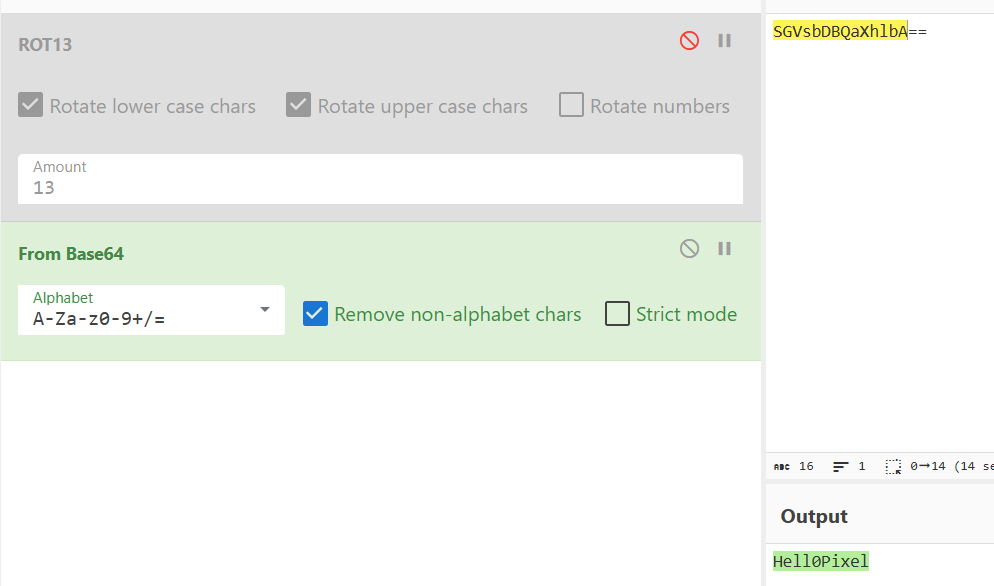The height and width of the screenshot is (586, 994).
Task: Re-enable the disabled ROT13 operation
Action: (x=689, y=41)
